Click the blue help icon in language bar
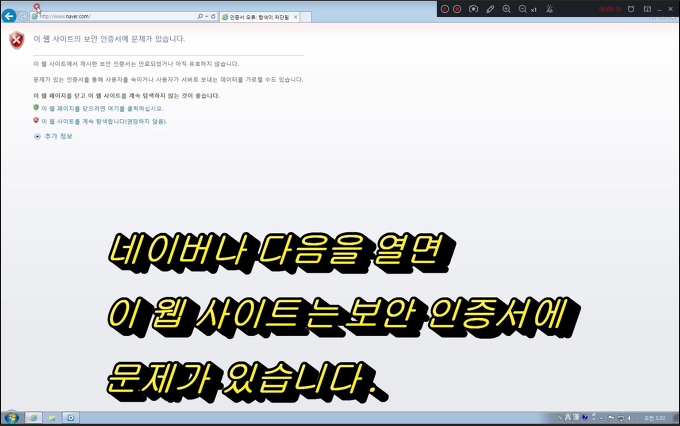680x426 pixels. tap(585, 417)
